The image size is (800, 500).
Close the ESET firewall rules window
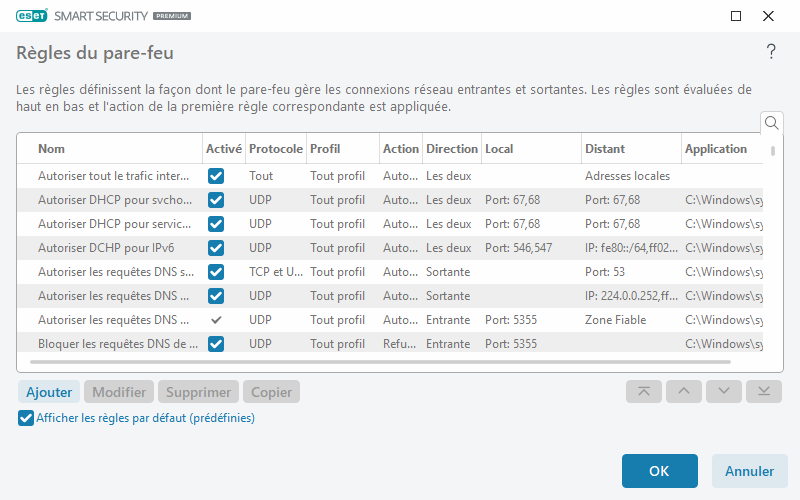tap(768, 16)
